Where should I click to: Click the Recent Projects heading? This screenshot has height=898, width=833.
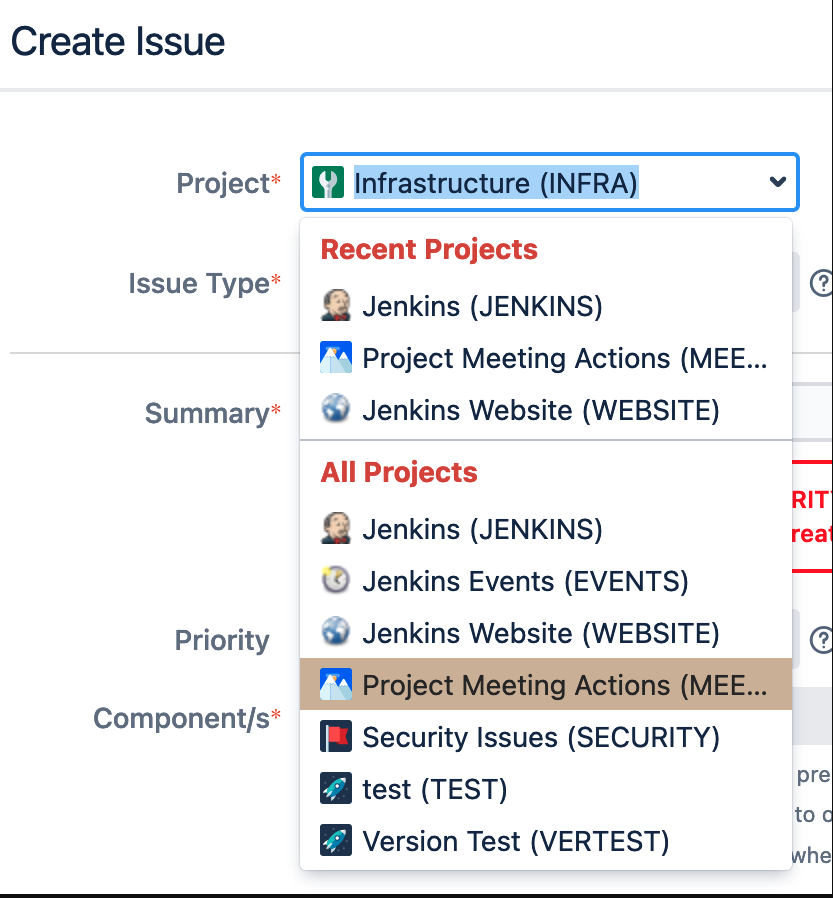pos(429,250)
